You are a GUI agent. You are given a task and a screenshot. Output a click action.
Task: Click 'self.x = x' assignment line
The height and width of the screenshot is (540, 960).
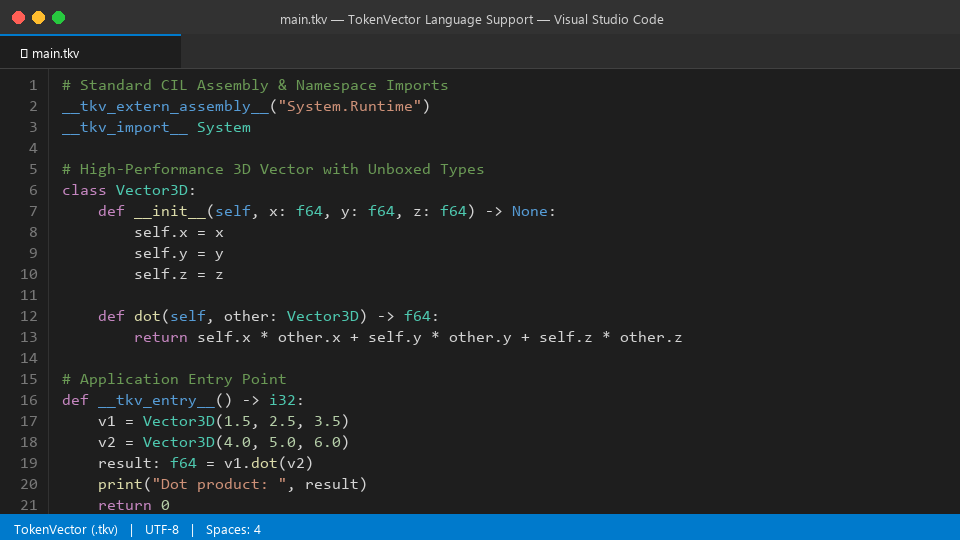click(179, 232)
